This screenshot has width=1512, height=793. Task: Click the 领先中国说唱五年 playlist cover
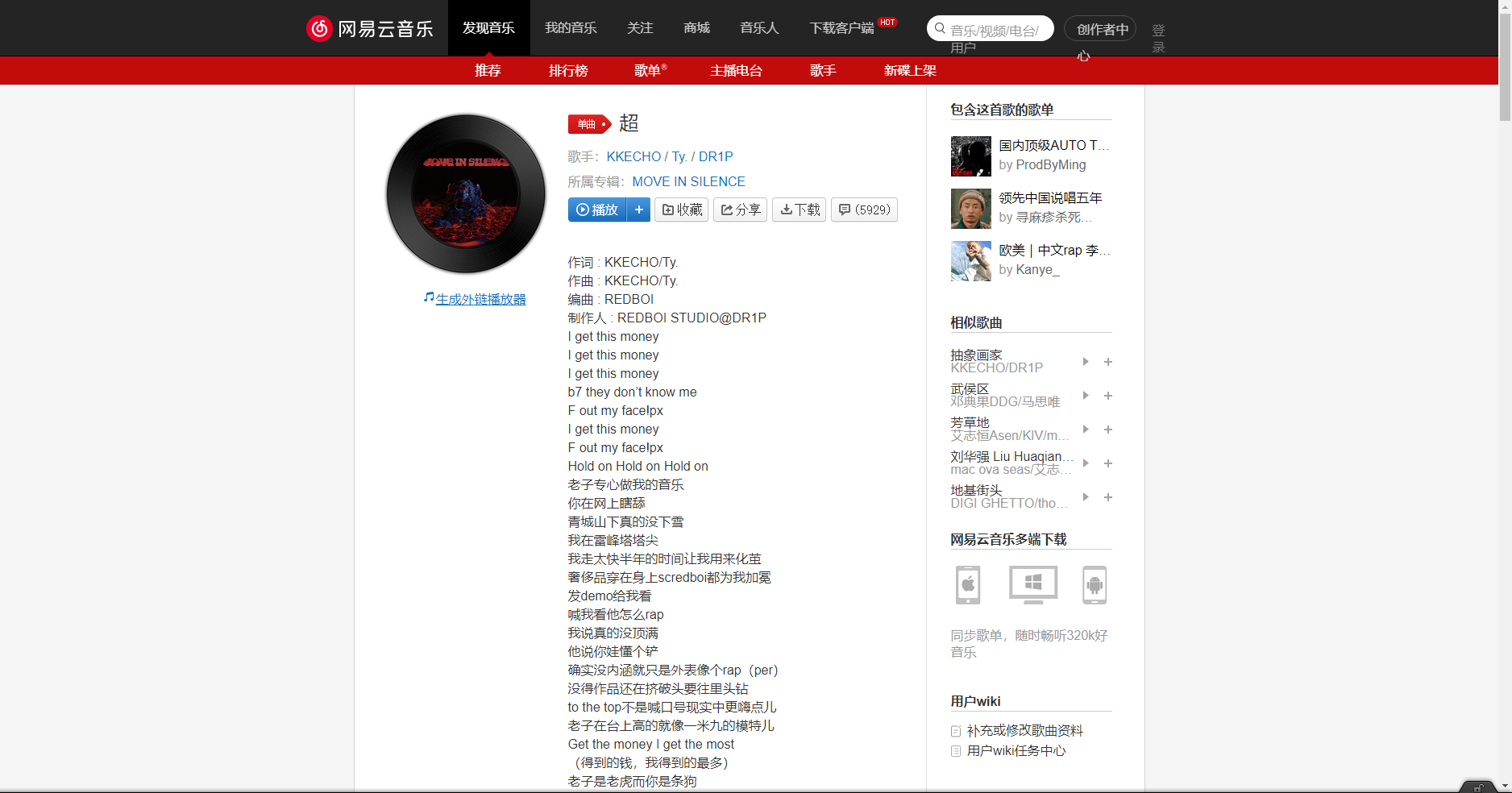(970, 208)
